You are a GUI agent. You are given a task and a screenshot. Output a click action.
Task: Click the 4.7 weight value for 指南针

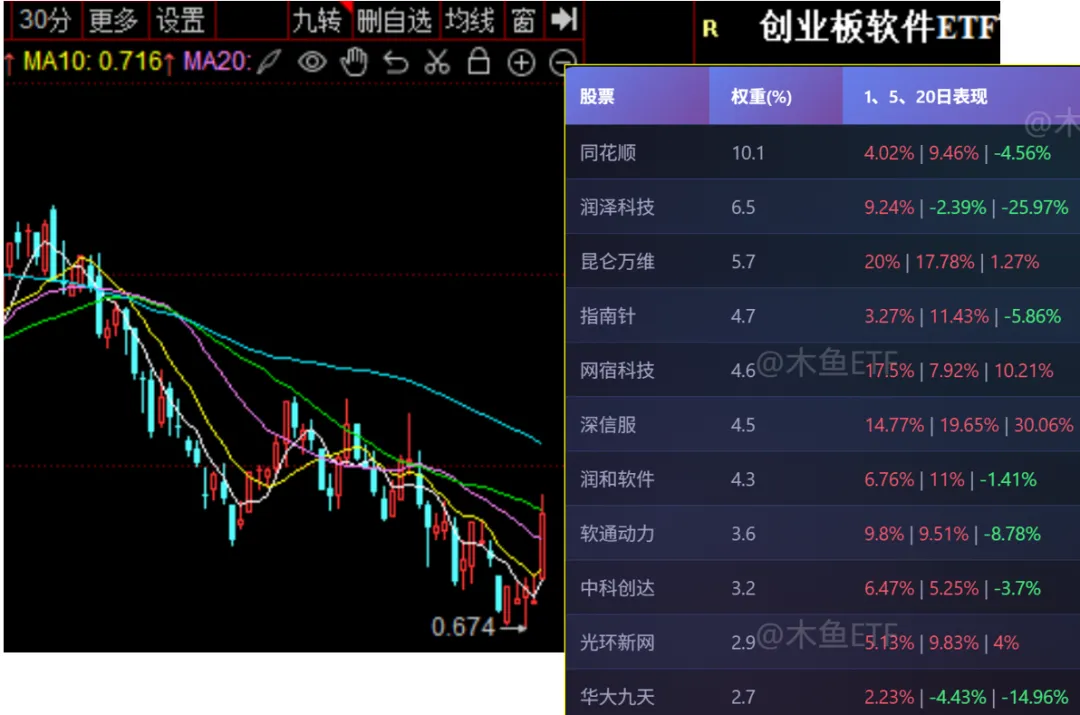[742, 316]
